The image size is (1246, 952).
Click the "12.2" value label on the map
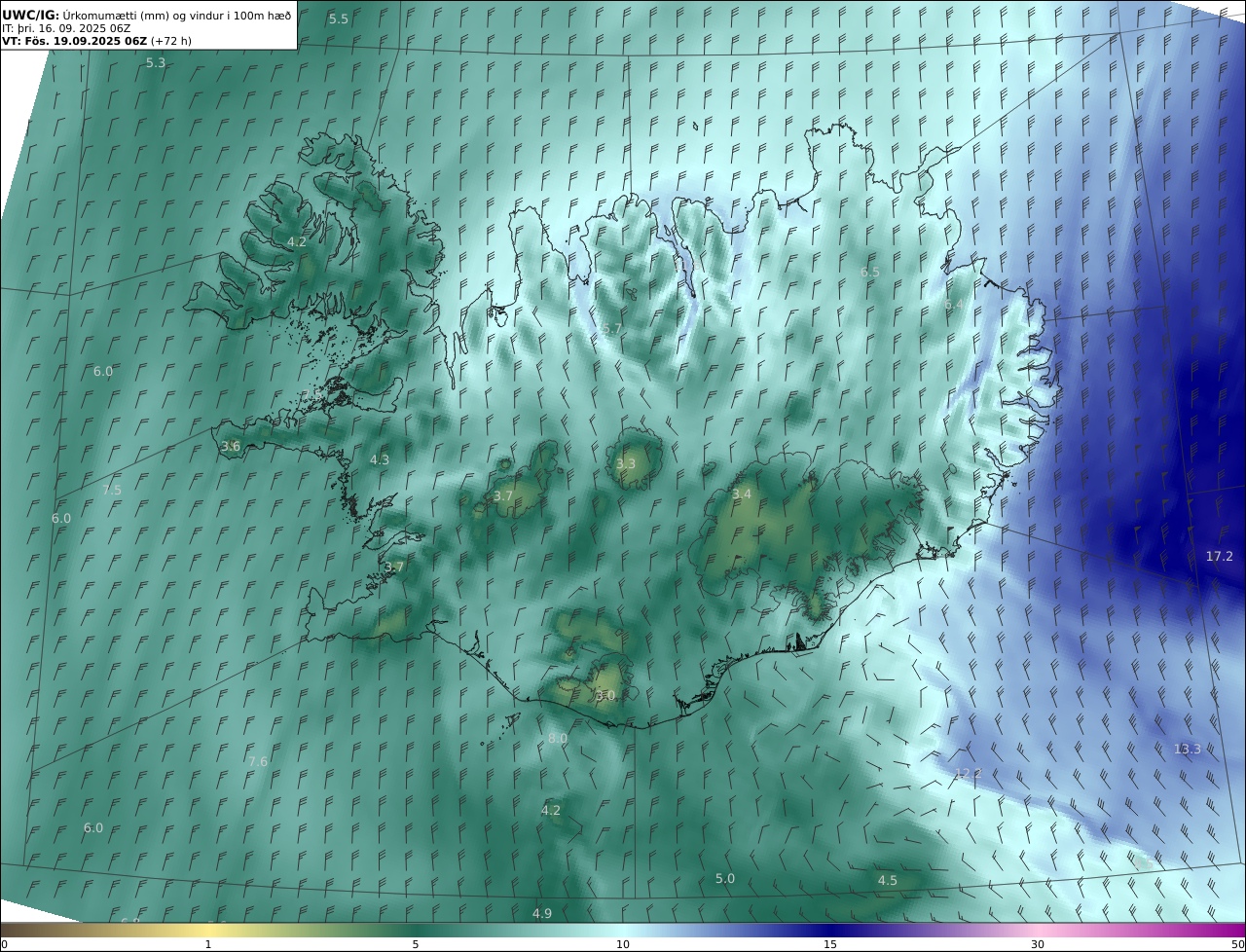point(968,774)
